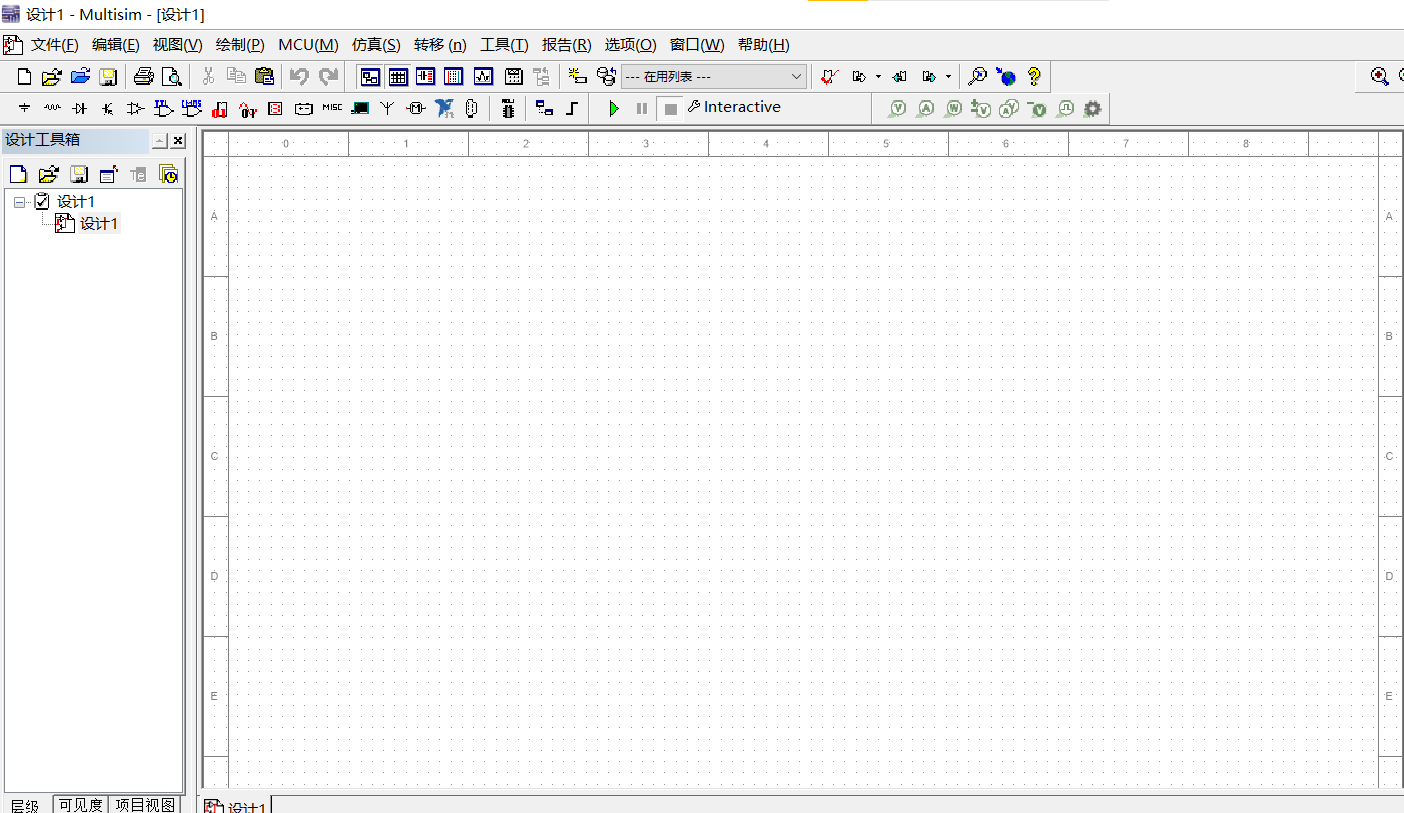Run the simulation with the green play button

click(613, 107)
